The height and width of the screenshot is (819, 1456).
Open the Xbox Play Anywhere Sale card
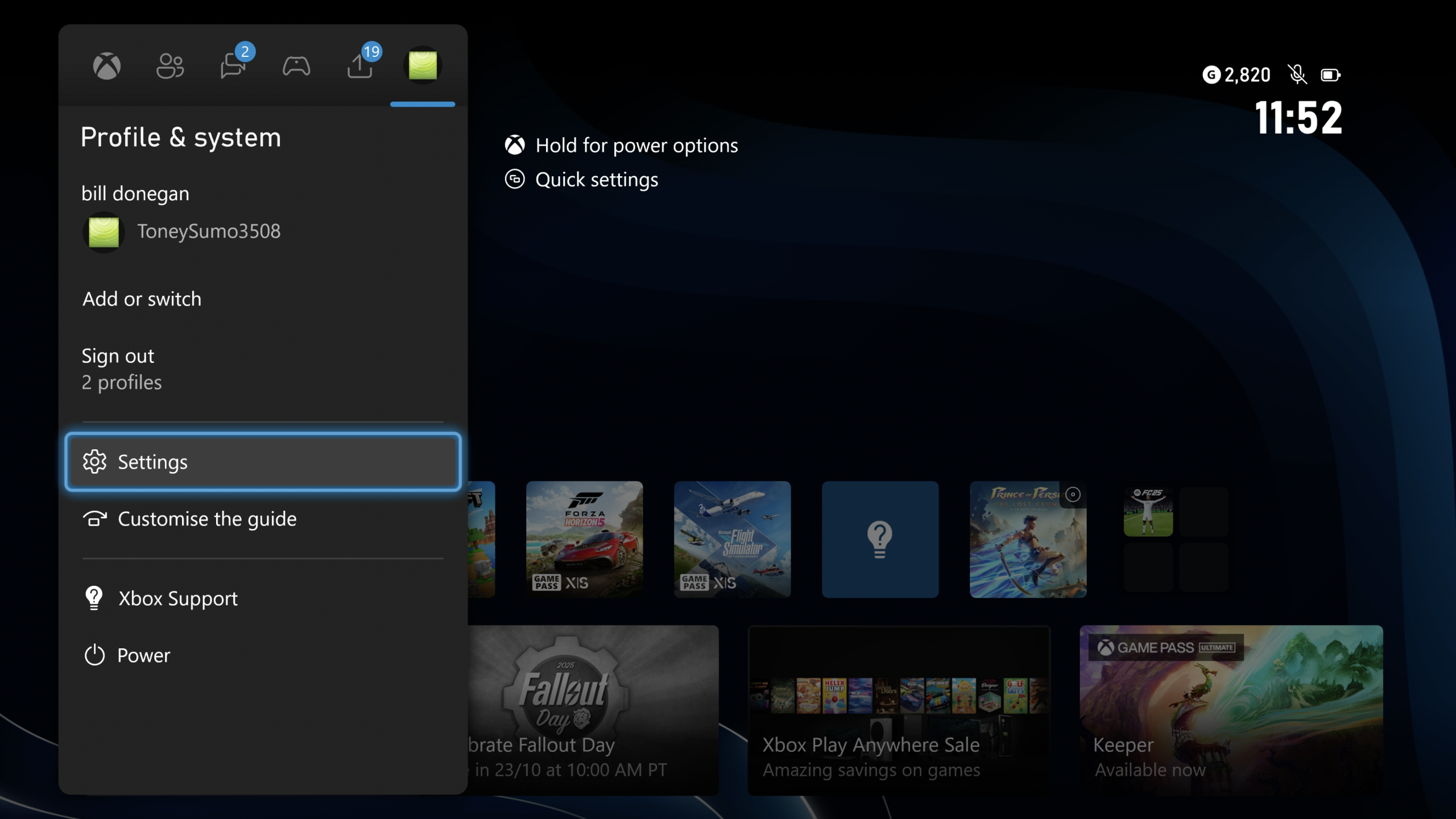(x=899, y=710)
